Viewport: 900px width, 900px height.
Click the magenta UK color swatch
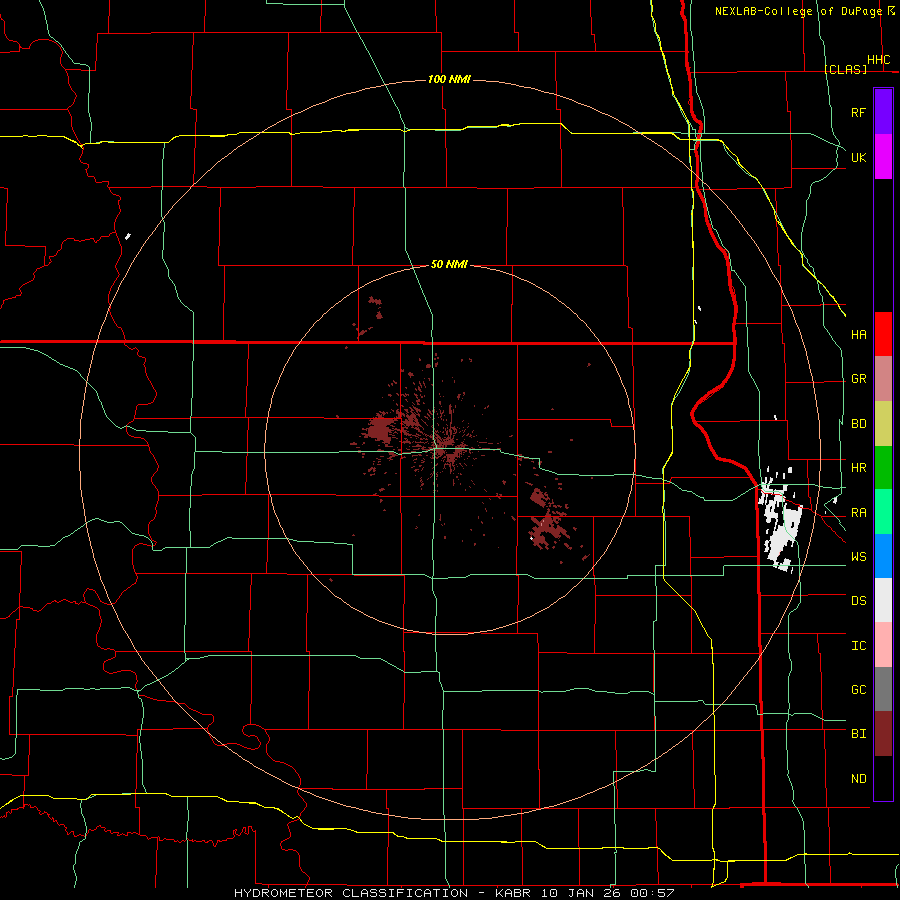pos(883,157)
